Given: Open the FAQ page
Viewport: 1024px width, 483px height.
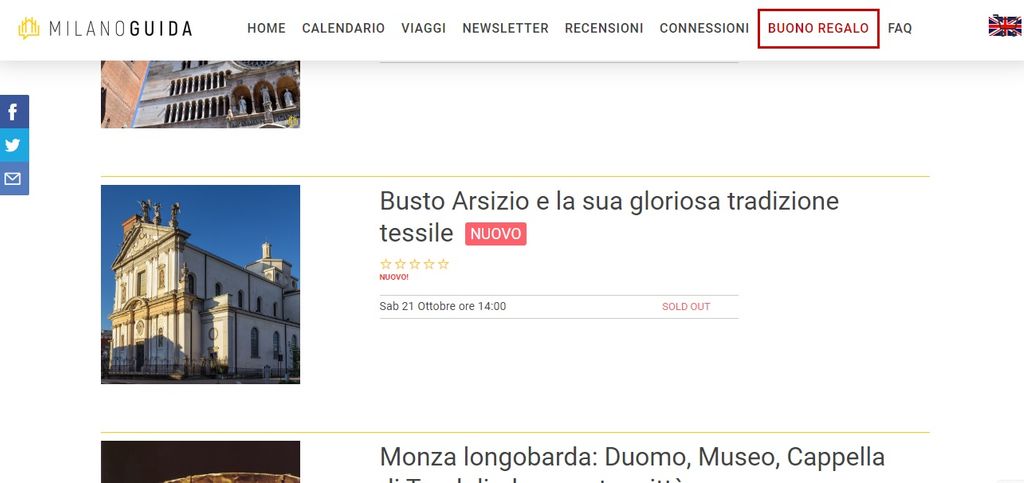Looking at the screenshot, I should point(900,28).
